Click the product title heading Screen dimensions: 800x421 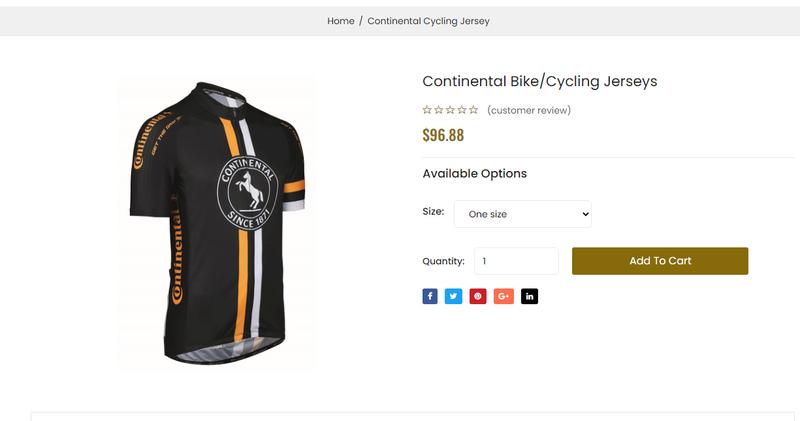(x=540, y=81)
